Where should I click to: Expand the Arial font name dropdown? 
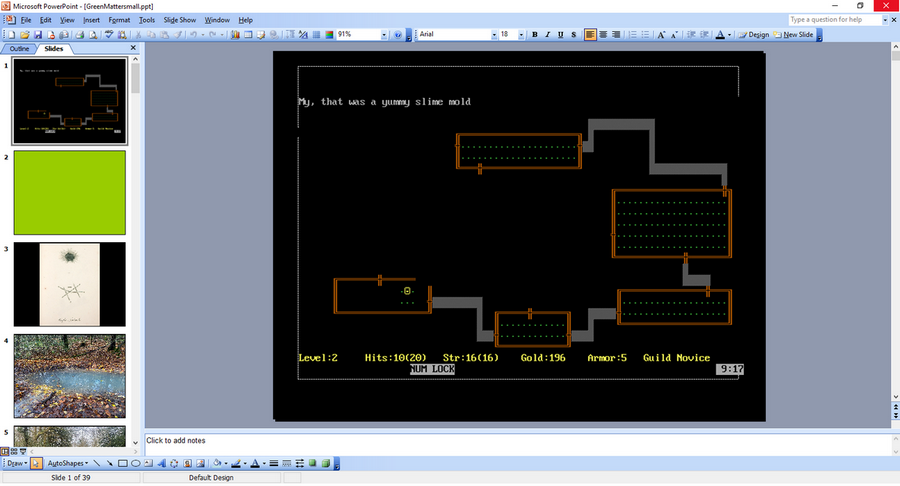pyautogui.click(x=492, y=34)
